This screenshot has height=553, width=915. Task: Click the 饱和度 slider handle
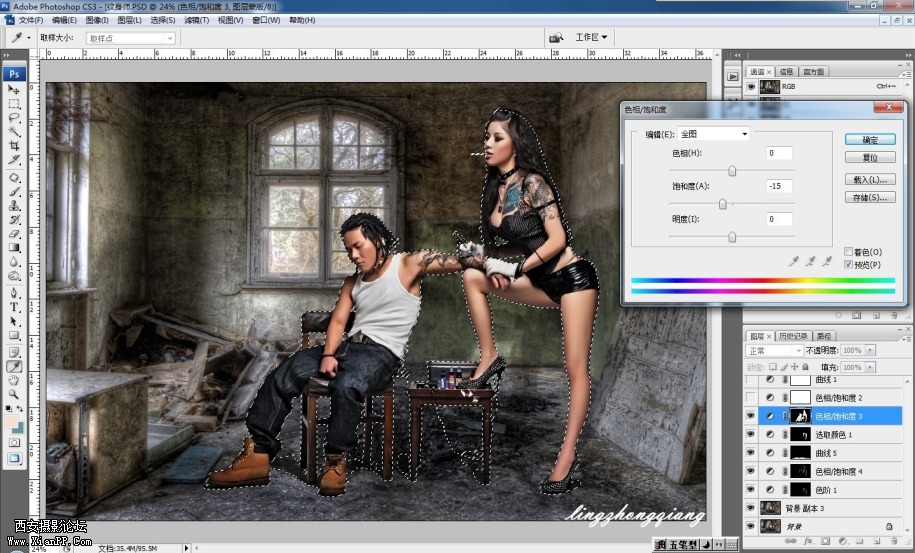[x=722, y=204]
